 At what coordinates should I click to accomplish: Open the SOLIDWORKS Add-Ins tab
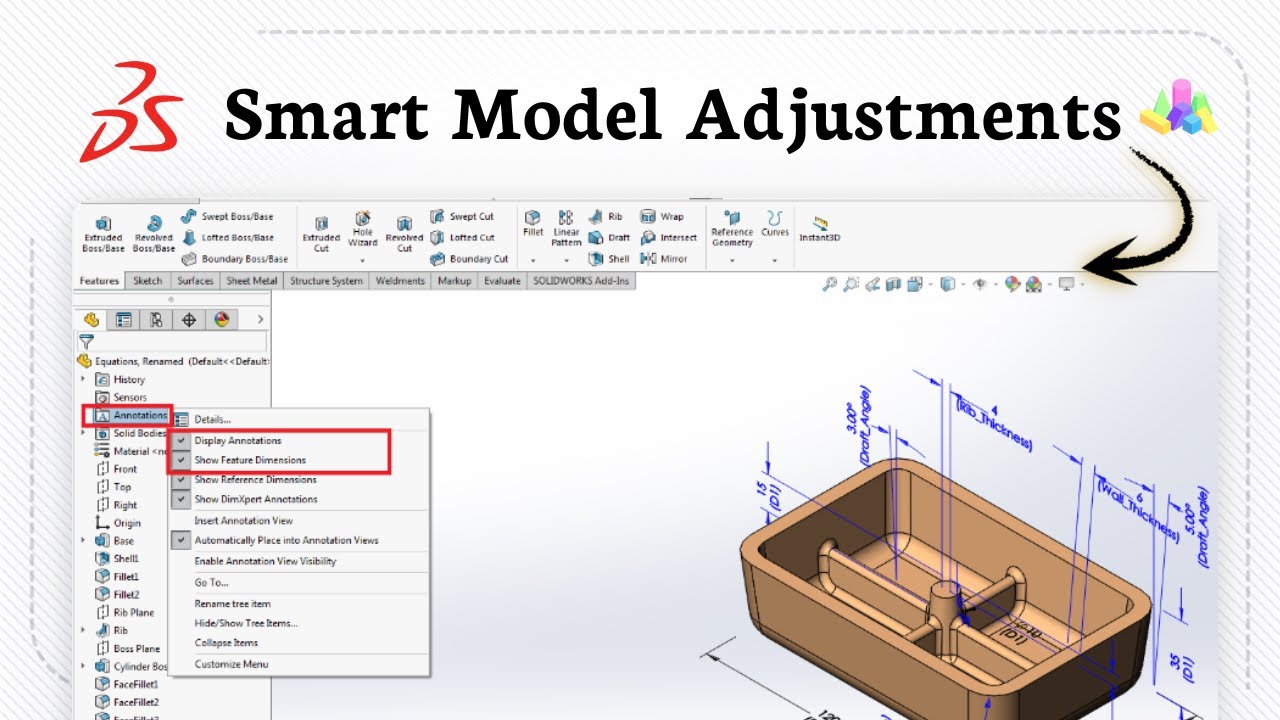[581, 281]
